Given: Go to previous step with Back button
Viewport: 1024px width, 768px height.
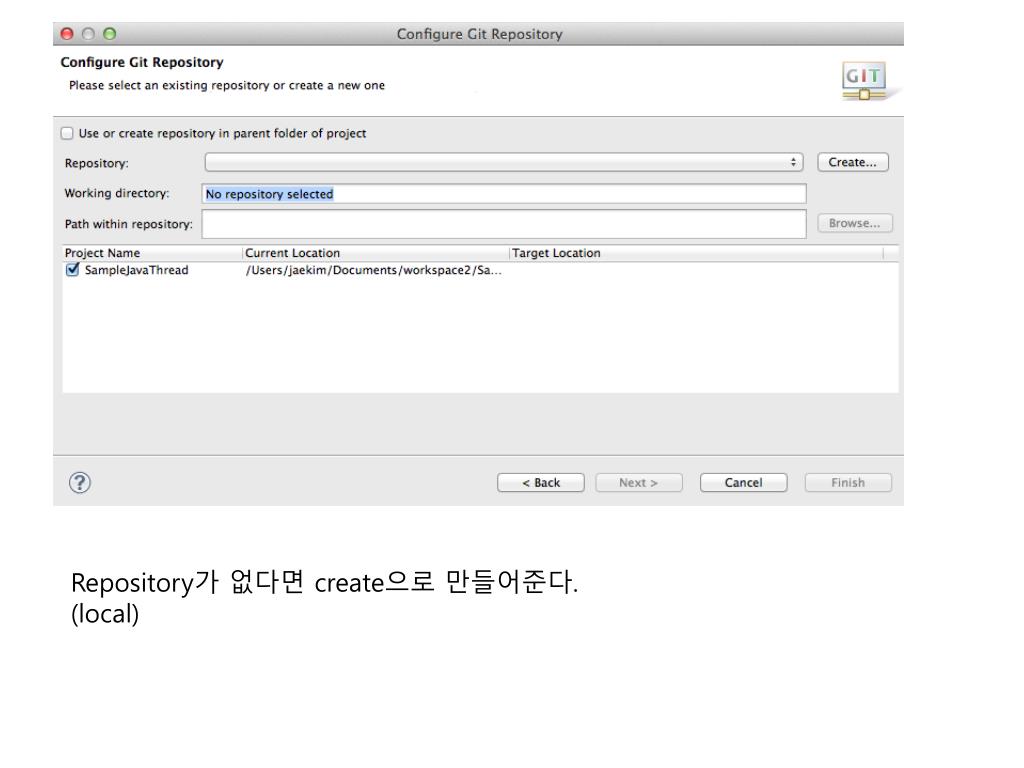Looking at the screenshot, I should click(x=541, y=483).
